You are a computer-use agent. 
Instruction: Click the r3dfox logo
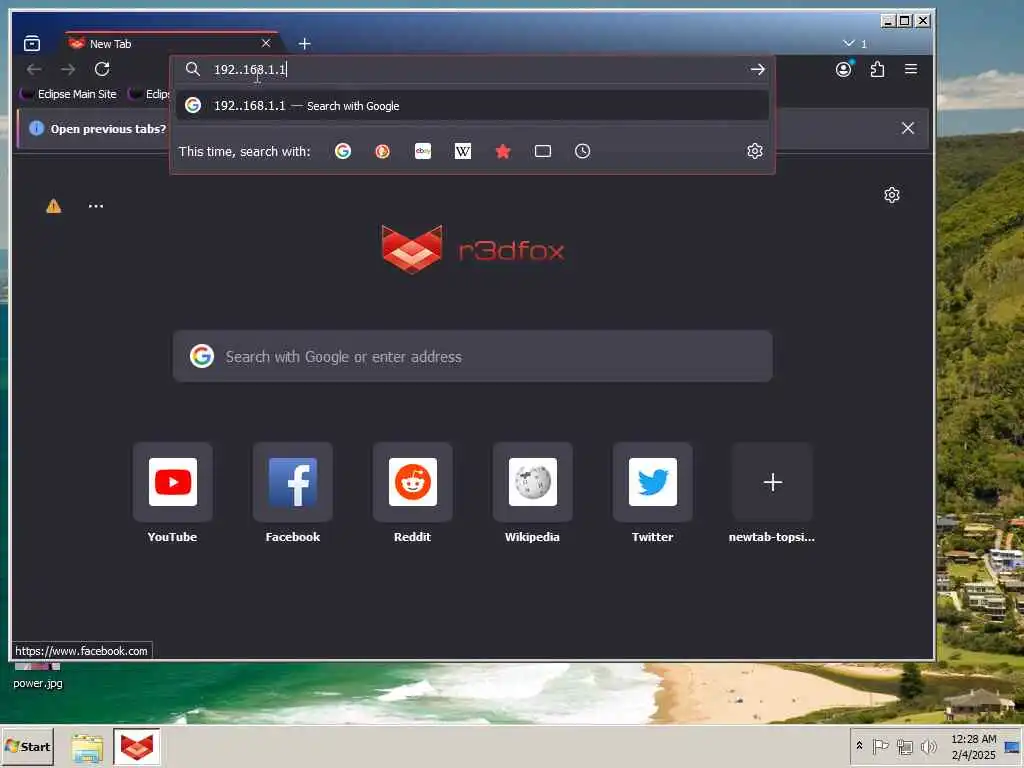tap(473, 249)
